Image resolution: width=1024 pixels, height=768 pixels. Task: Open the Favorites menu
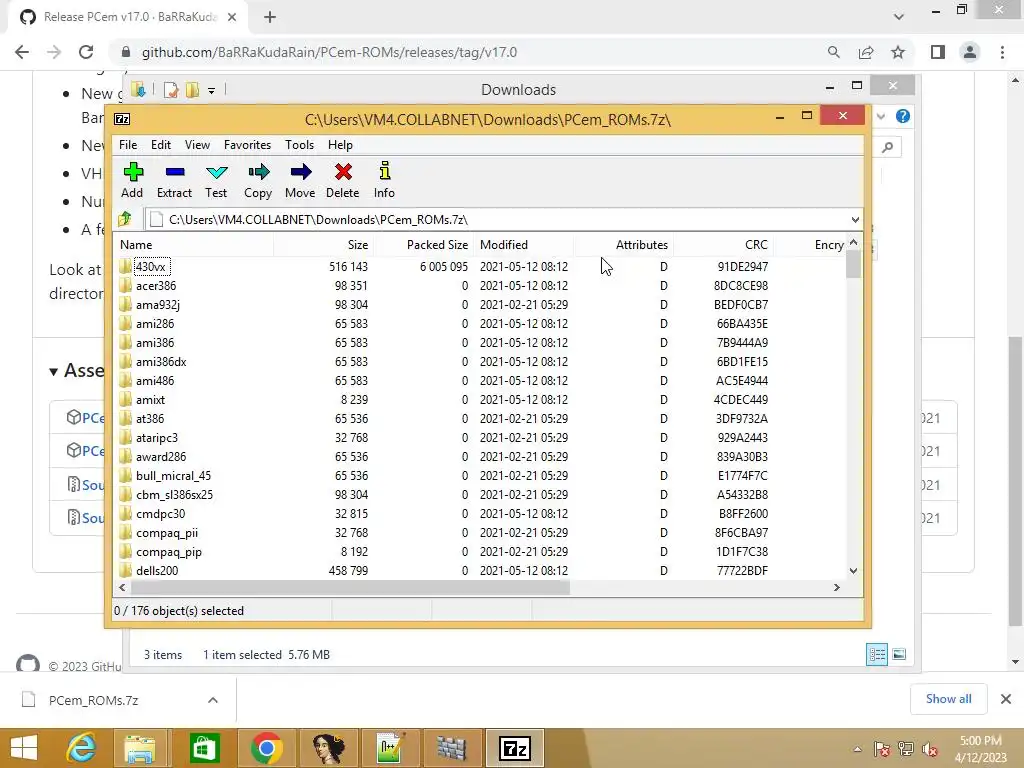(247, 145)
